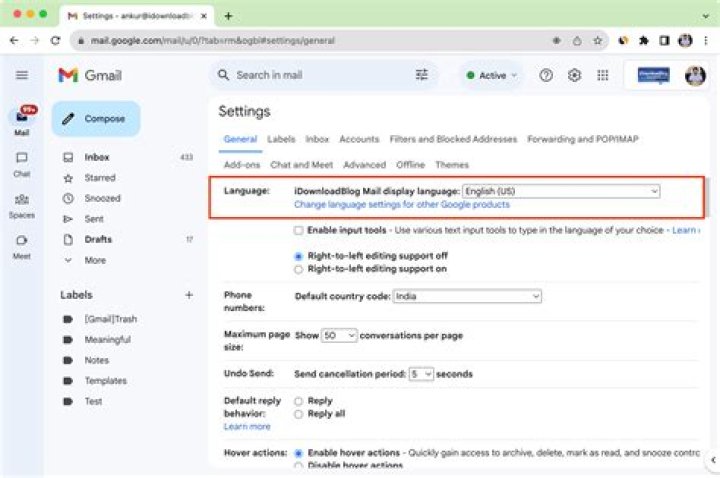Screen dimensions: 720x478
Task: Open Meet section in left rail
Action: [x=22, y=247]
